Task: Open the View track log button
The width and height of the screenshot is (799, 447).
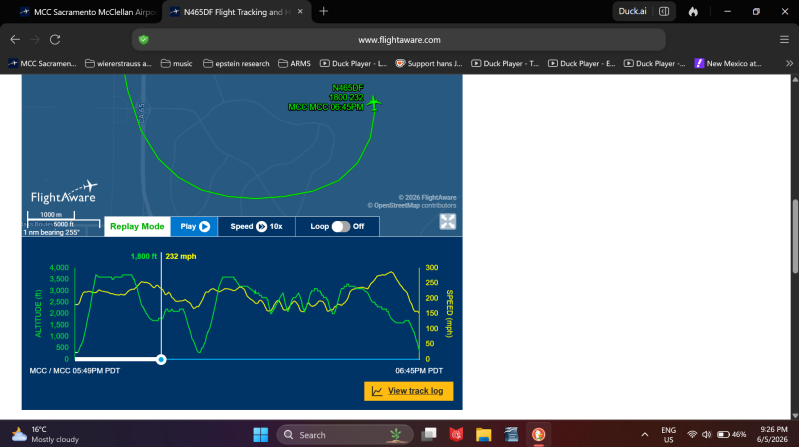Action: [409, 391]
